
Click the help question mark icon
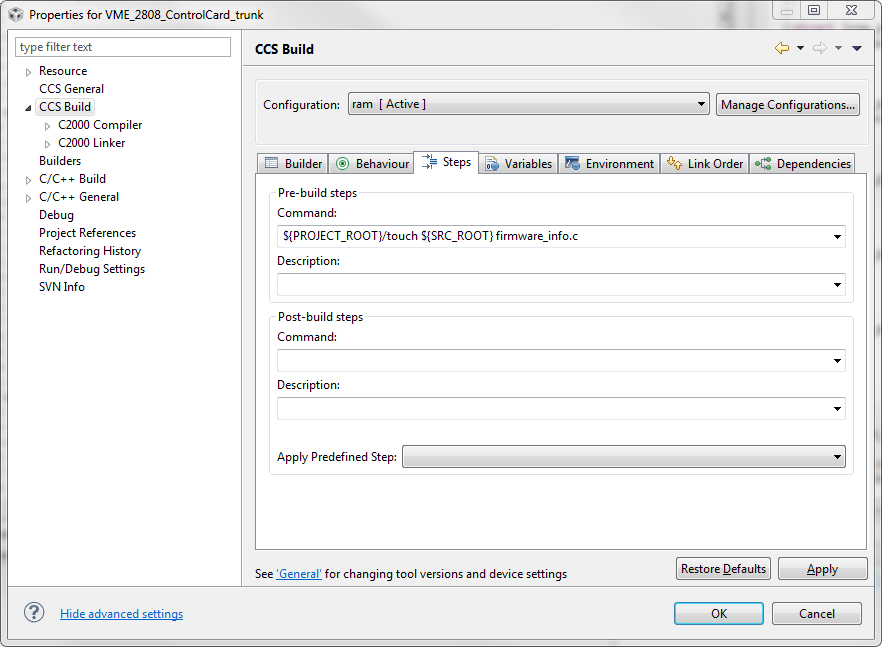(x=34, y=613)
